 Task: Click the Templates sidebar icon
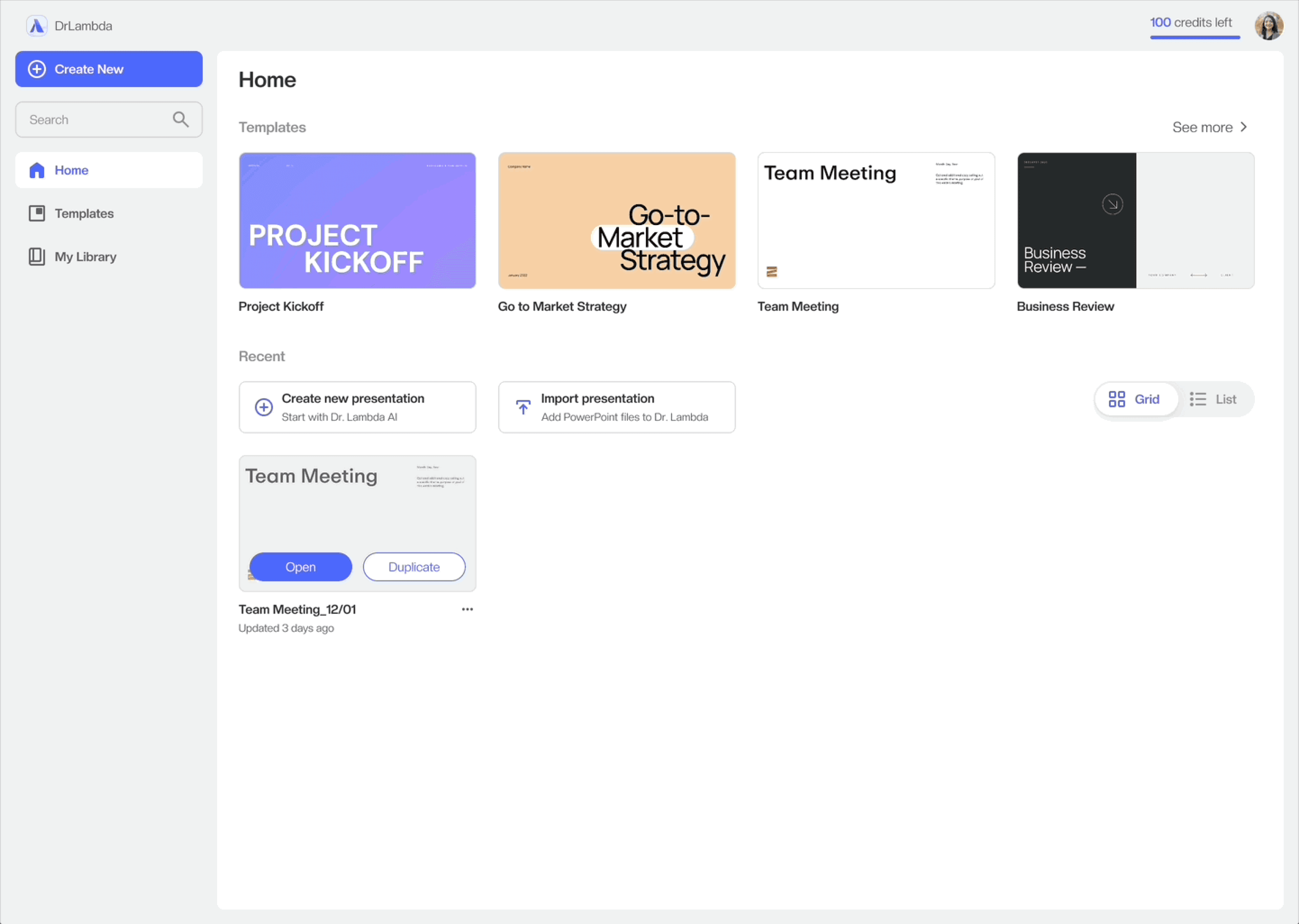(37, 214)
